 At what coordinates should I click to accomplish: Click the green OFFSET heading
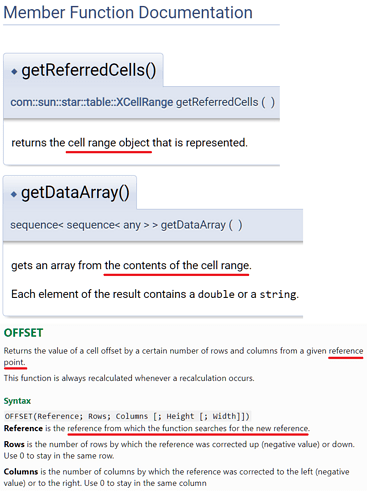[x=23, y=333]
